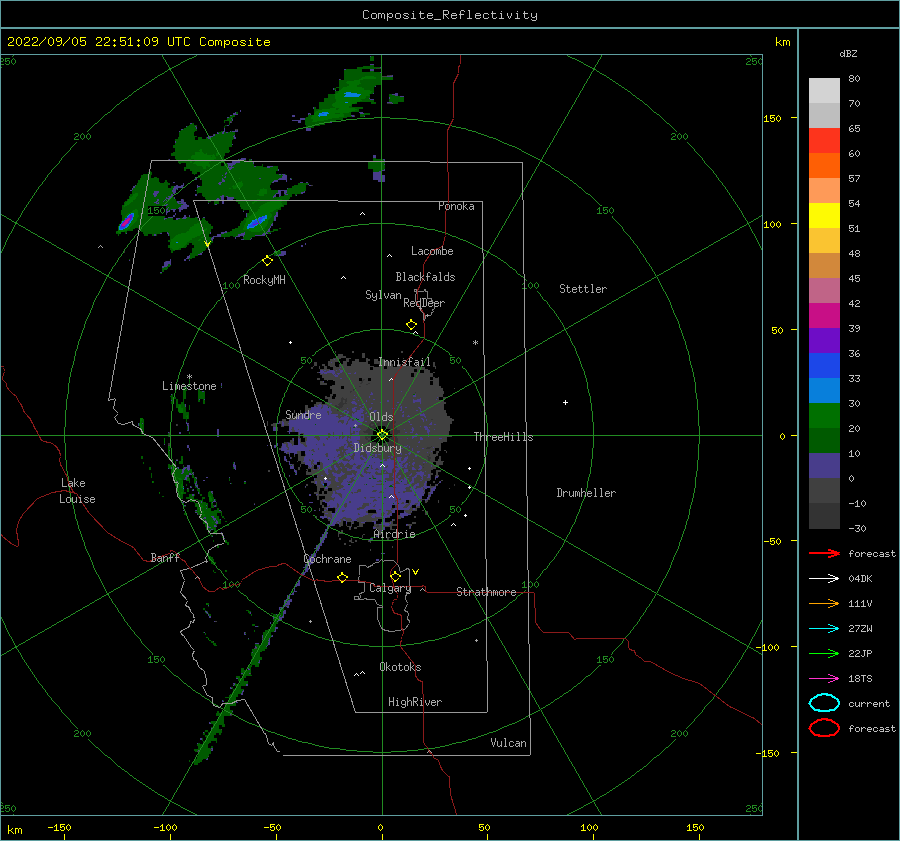Click the white 04DK arrow icon
The width and height of the screenshot is (900, 841).
(824, 578)
